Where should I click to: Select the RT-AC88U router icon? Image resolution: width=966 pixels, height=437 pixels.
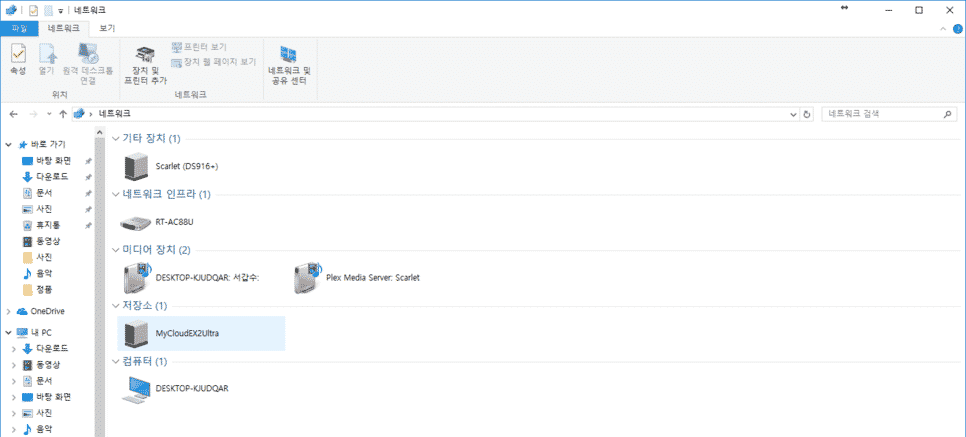pyautogui.click(x=136, y=222)
